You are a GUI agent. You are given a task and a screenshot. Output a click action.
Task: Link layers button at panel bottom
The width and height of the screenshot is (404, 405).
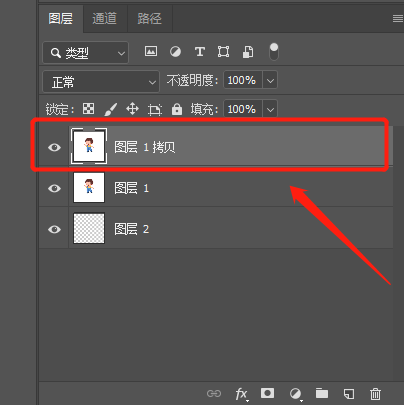(x=214, y=394)
